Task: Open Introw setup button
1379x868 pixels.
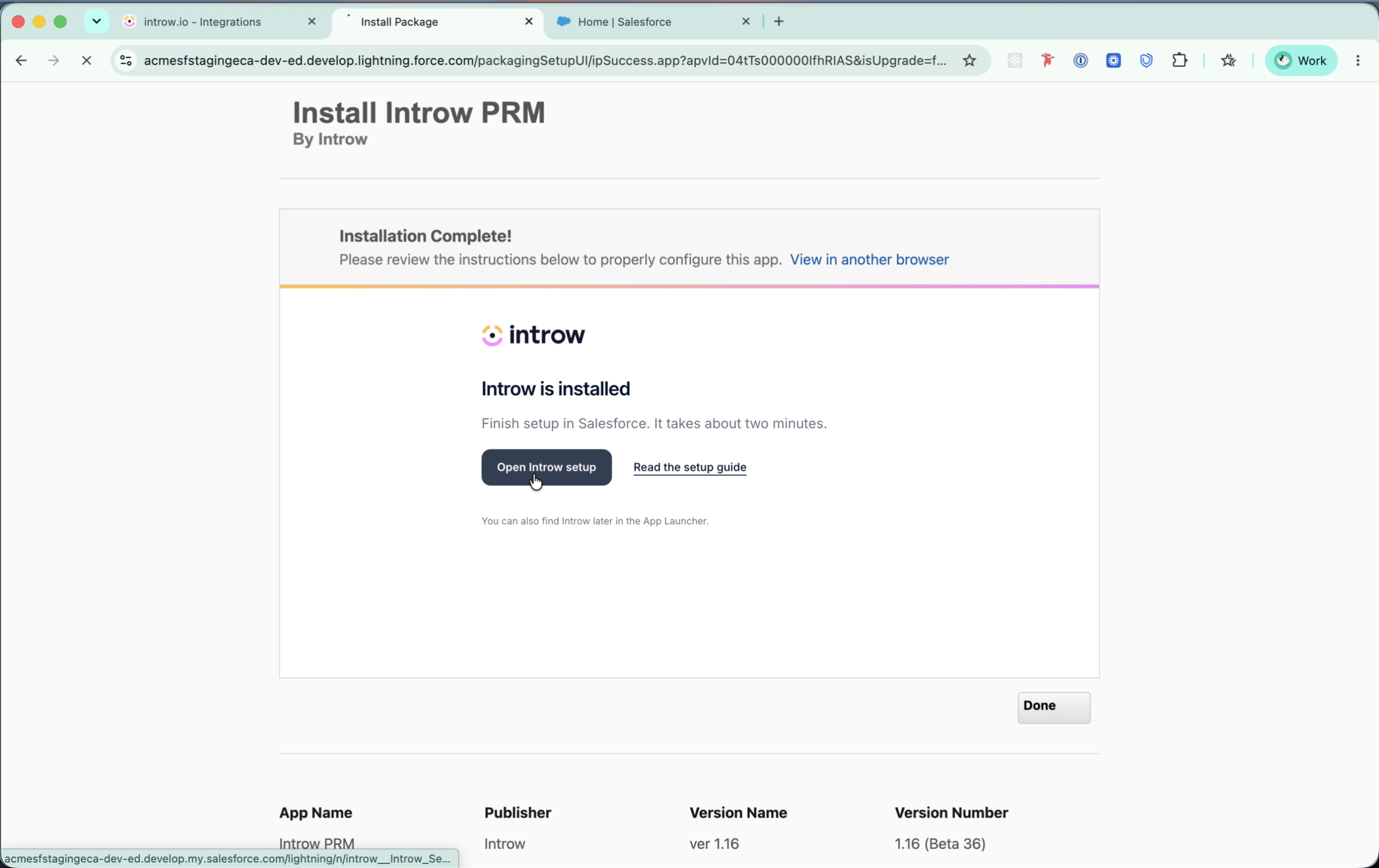Action: 546,467
